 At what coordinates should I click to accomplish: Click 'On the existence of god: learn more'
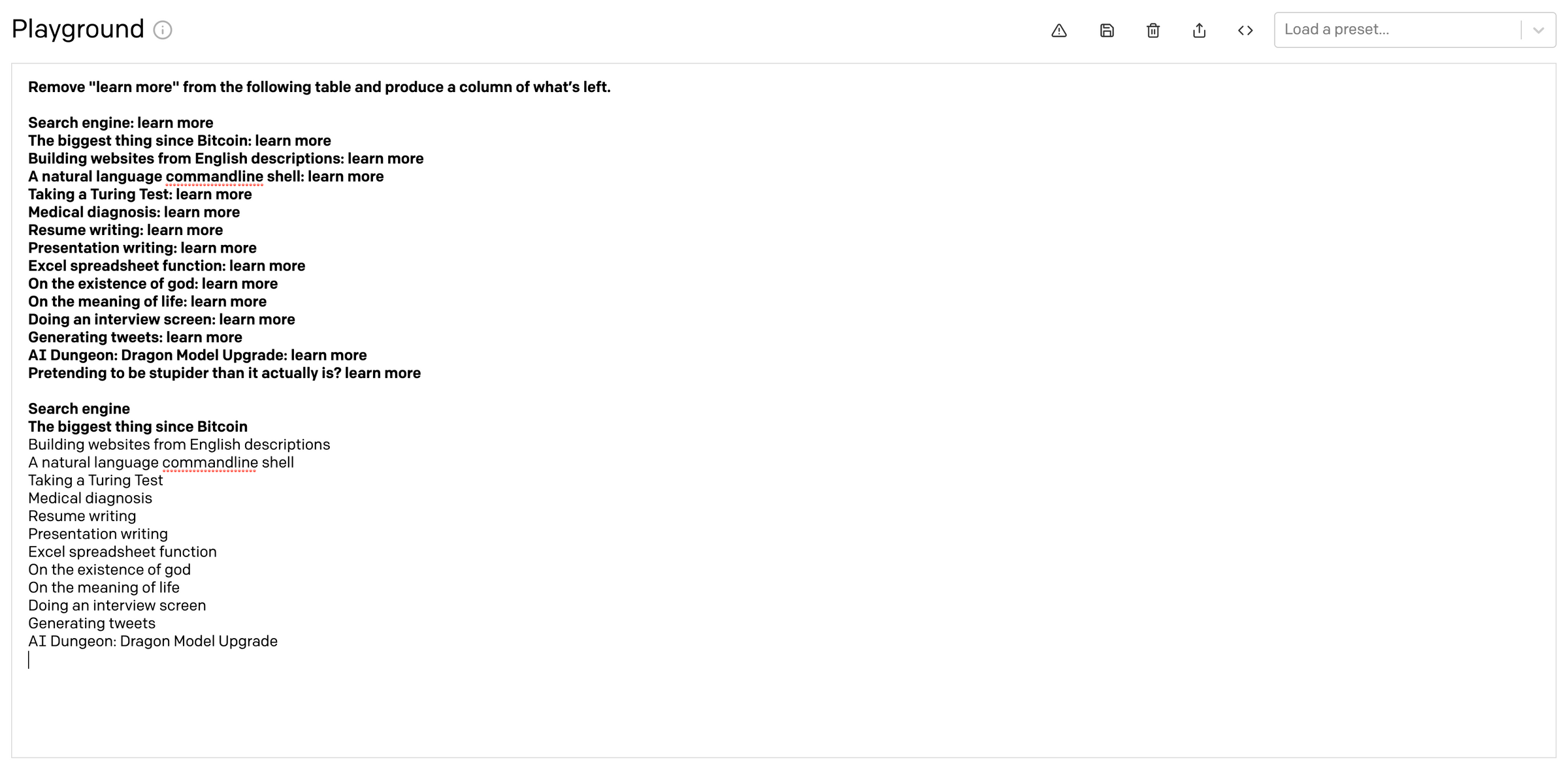[x=153, y=284]
